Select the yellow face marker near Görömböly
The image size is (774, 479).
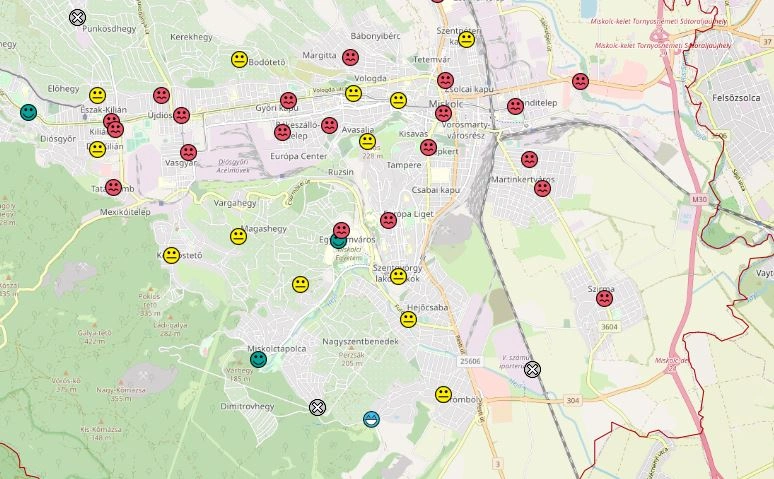pyautogui.click(x=443, y=395)
